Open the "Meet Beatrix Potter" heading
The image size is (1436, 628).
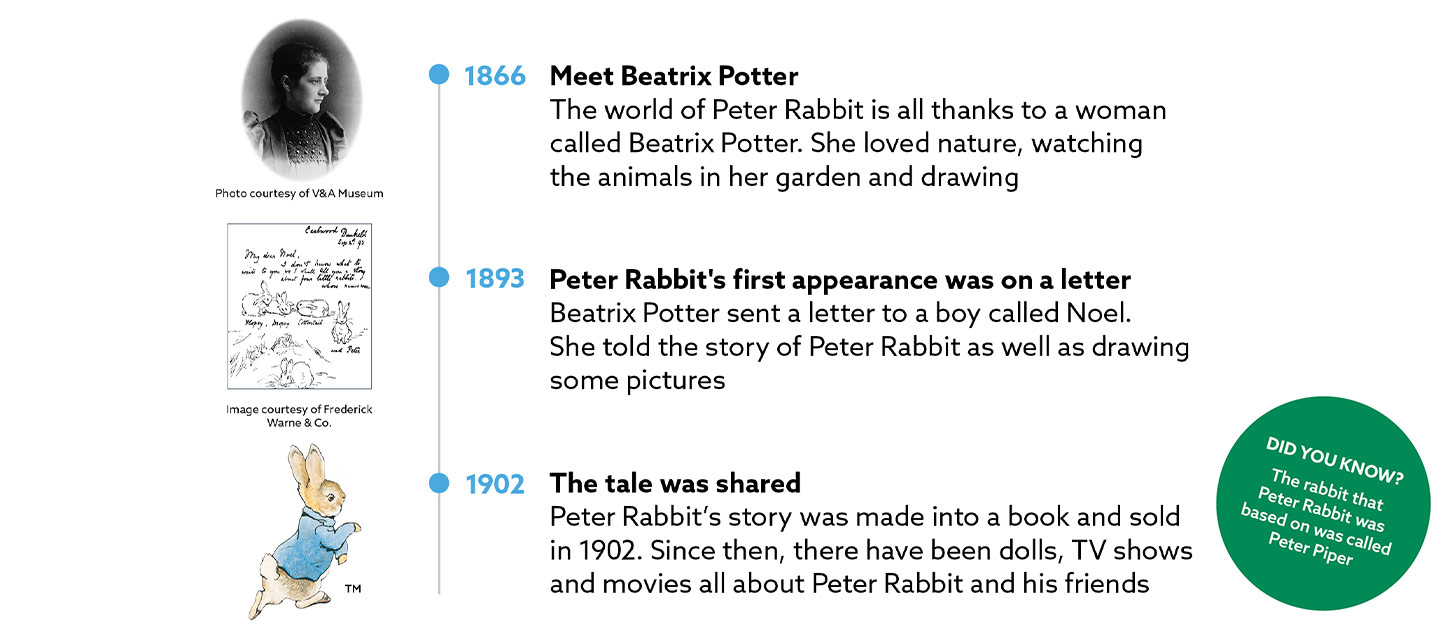point(674,76)
